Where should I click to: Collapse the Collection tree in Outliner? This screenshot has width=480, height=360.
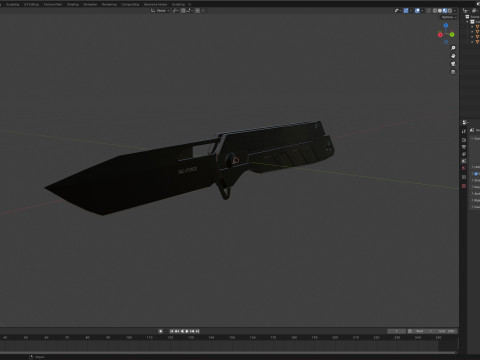[467, 22]
